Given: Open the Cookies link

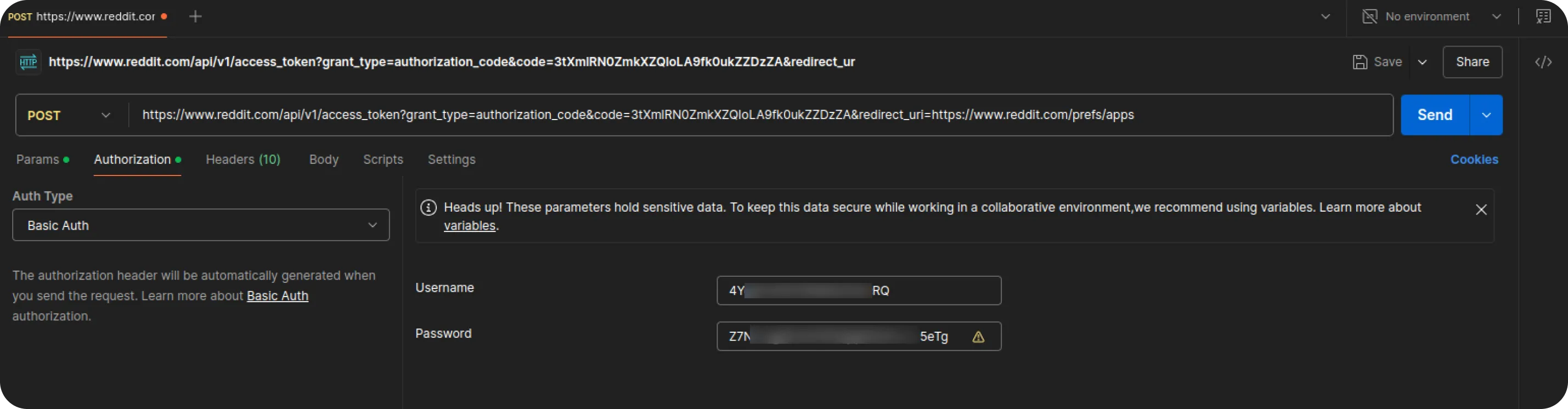Looking at the screenshot, I should 1474,160.
